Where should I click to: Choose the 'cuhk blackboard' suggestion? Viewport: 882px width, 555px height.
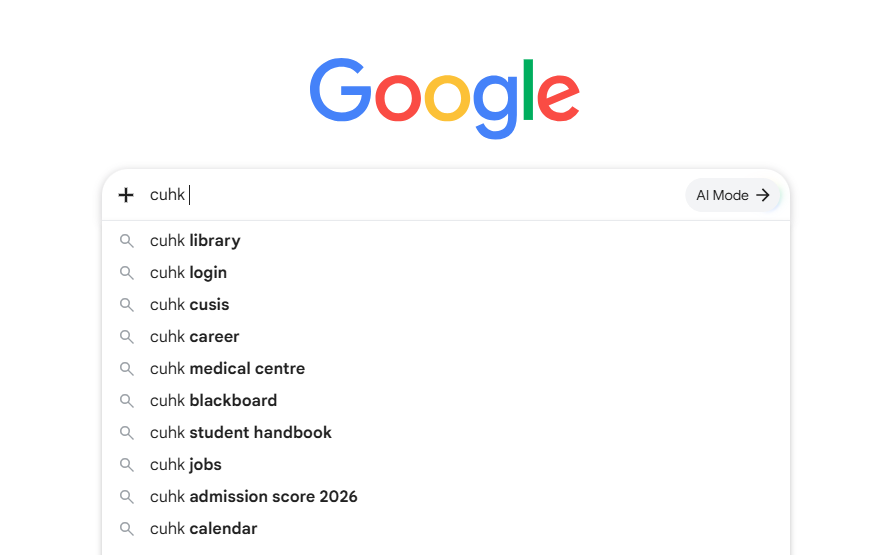[x=446, y=401]
